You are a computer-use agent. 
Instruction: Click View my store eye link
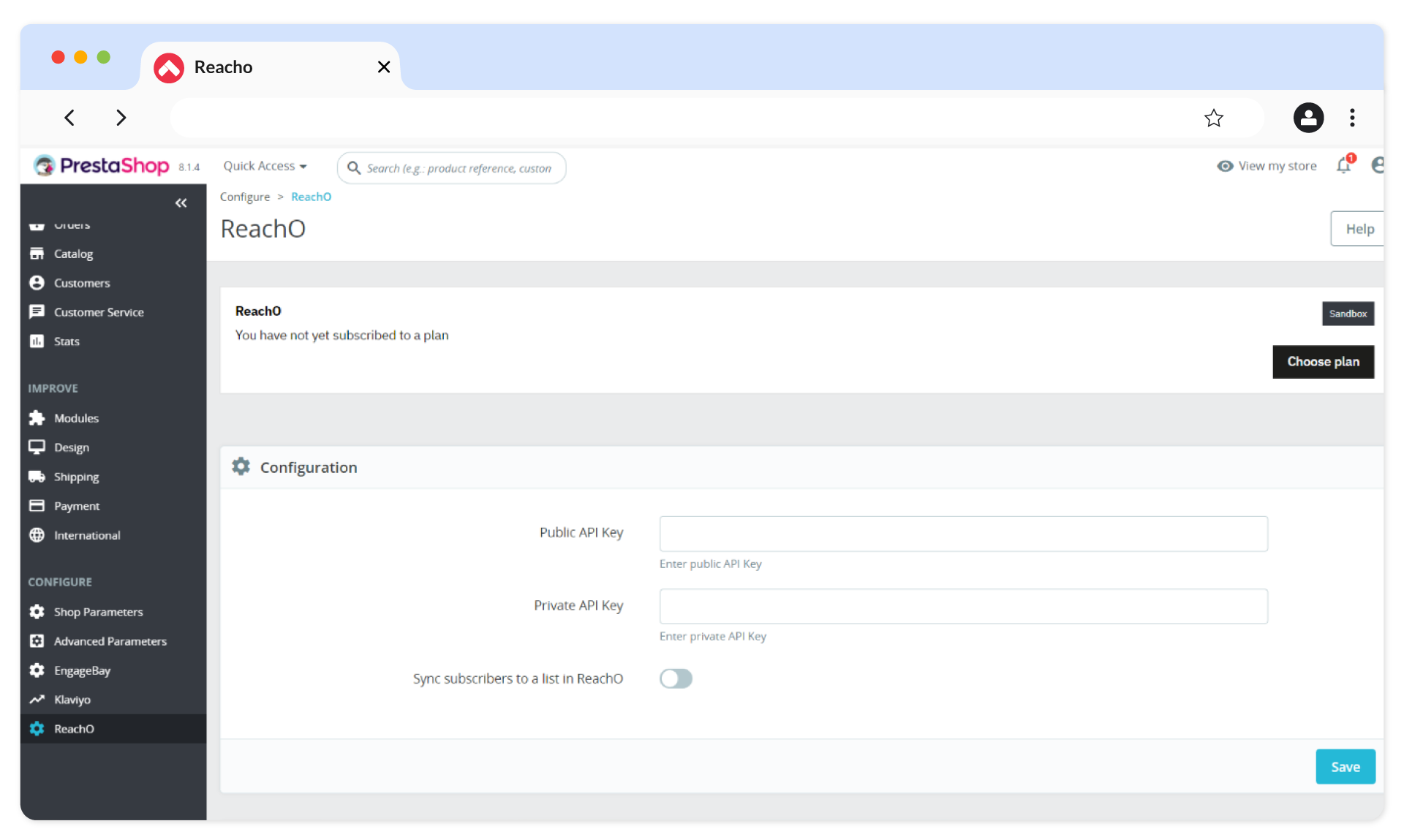tap(1267, 166)
